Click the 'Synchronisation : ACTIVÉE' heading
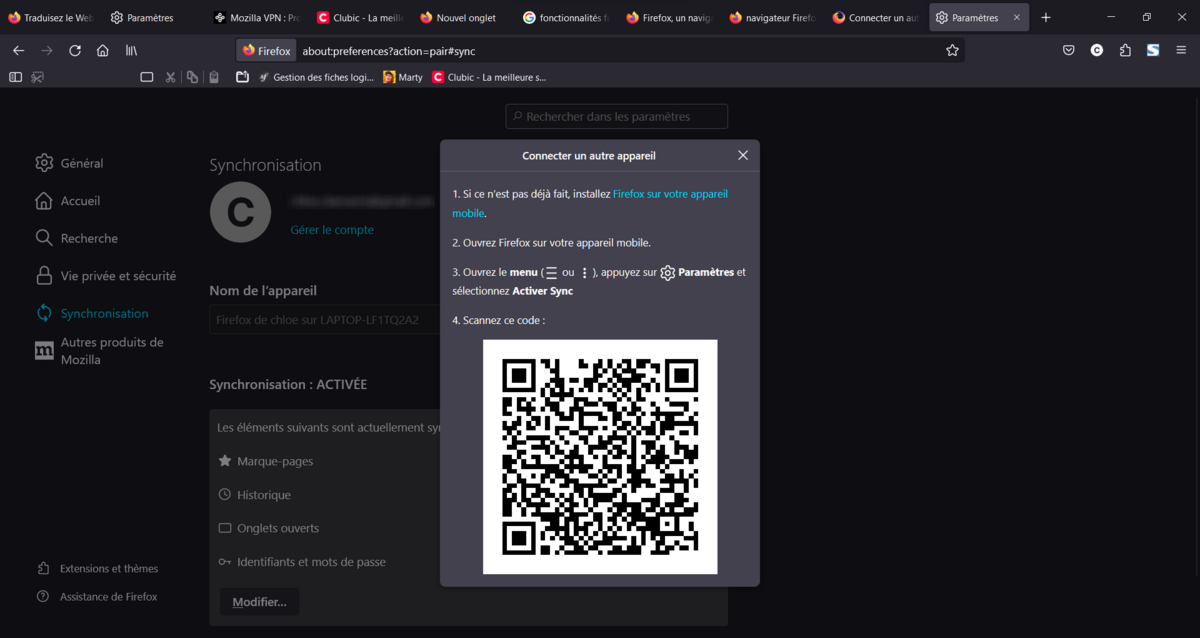Screen dimensions: 1200x638 point(288,385)
